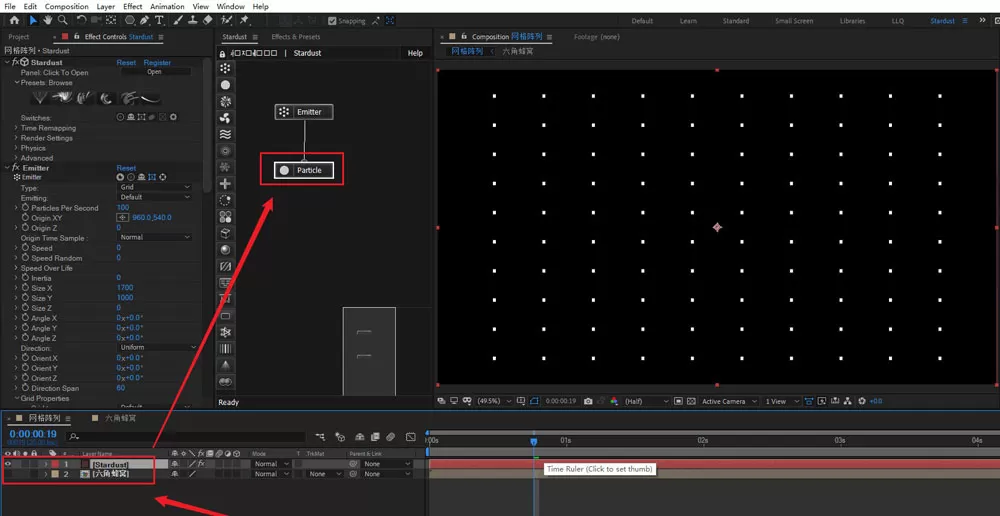Expand the Physics section

point(17,148)
